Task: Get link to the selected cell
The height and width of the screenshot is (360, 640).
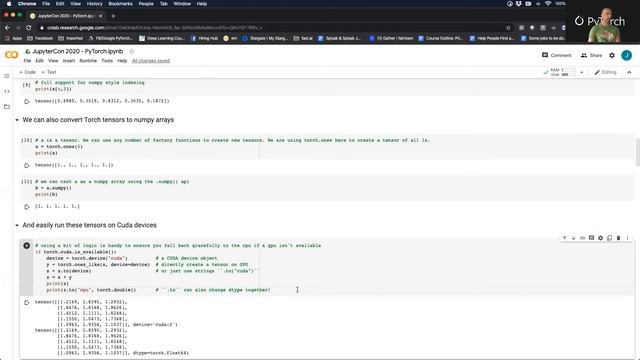Action: coord(582,238)
